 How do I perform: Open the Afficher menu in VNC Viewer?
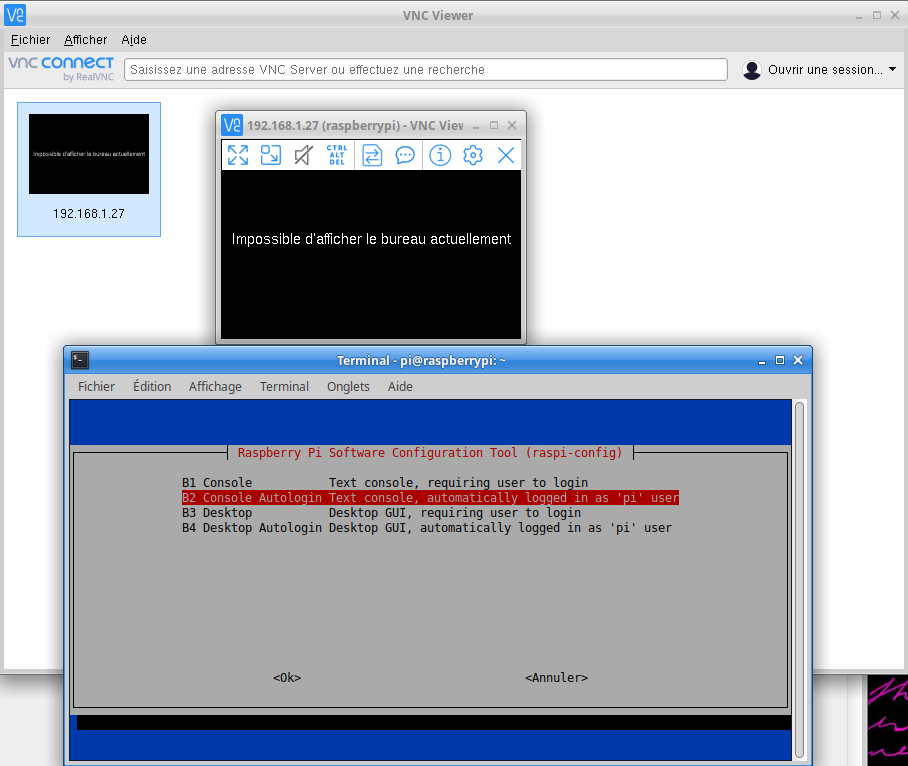86,40
